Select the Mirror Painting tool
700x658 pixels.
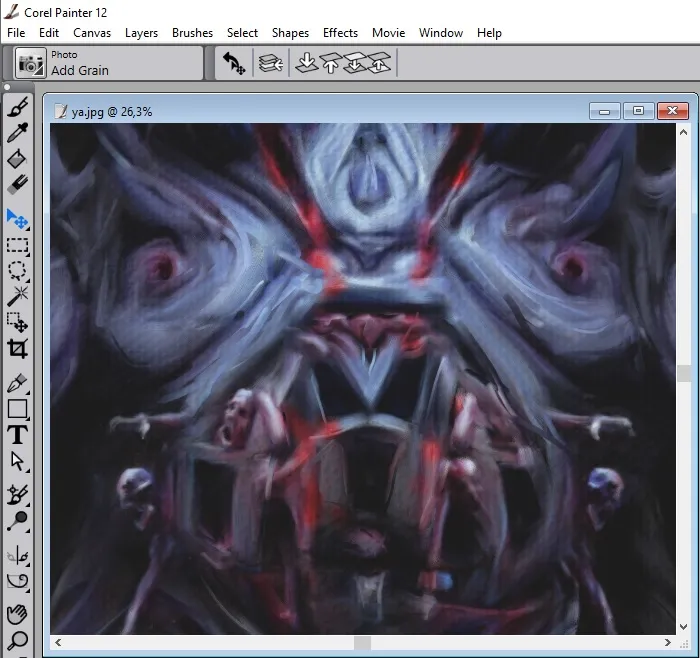17,556
